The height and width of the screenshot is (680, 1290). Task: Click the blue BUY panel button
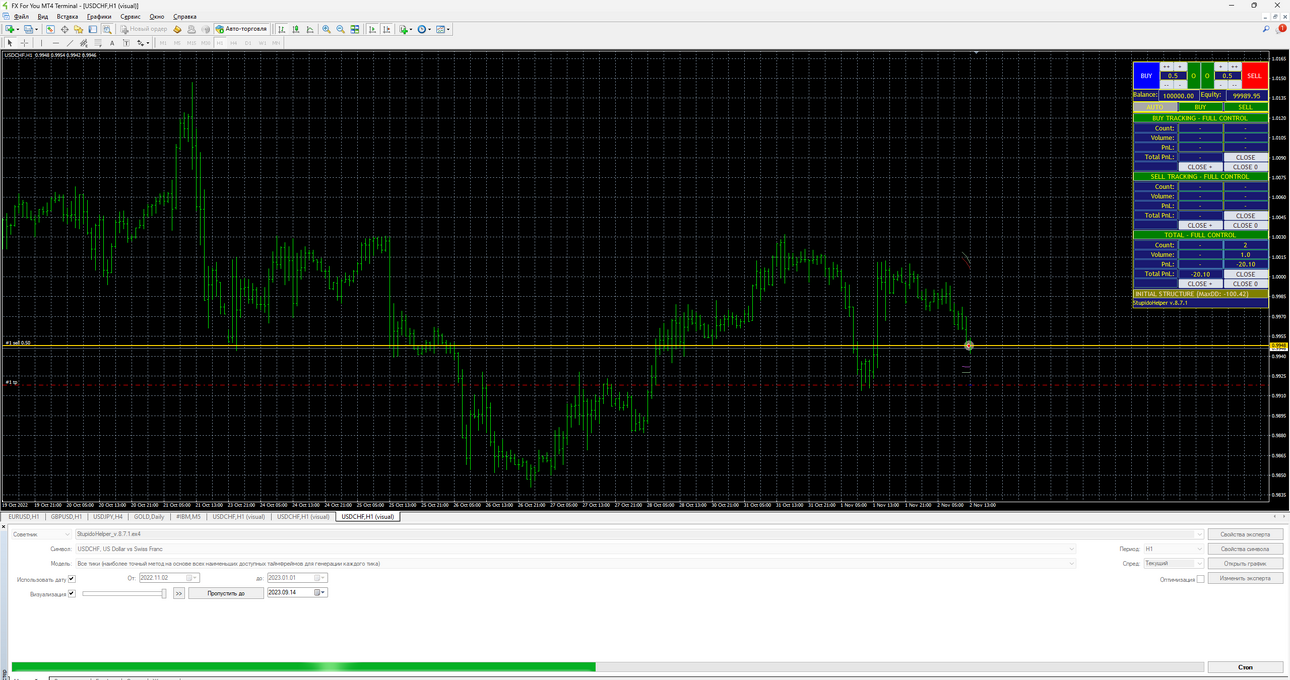point(1146,76)
